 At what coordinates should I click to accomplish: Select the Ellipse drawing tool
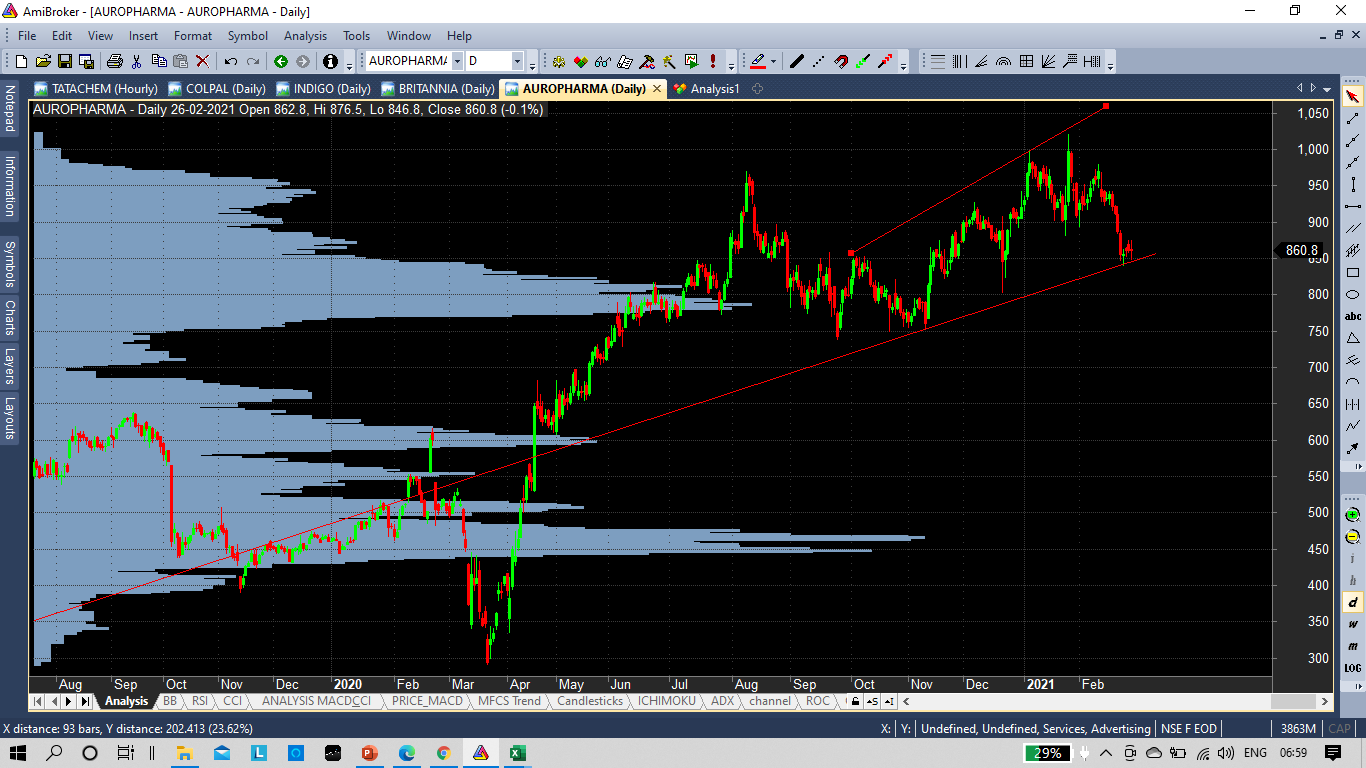1352,294
